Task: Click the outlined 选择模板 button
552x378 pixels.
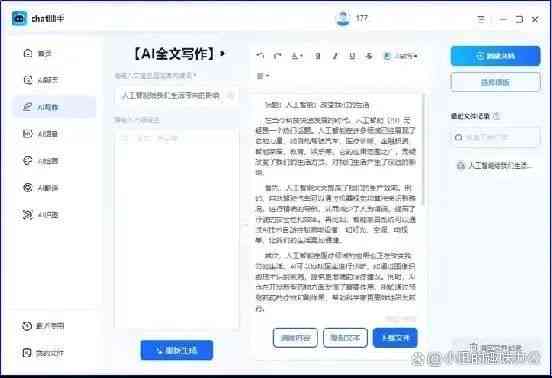Action: [495, 82]
